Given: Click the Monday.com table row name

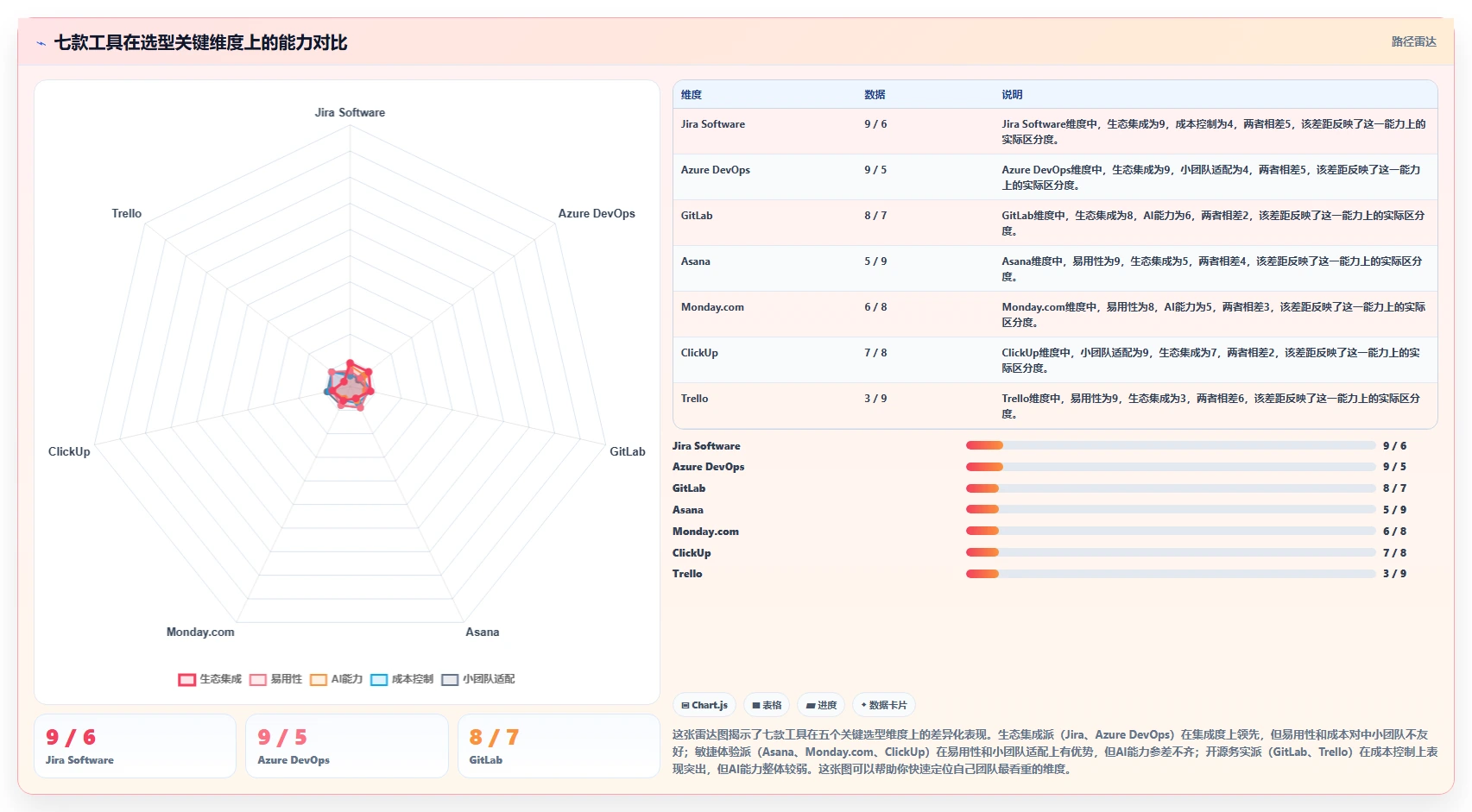Looking at the screenshot, I should click(712, 307).
